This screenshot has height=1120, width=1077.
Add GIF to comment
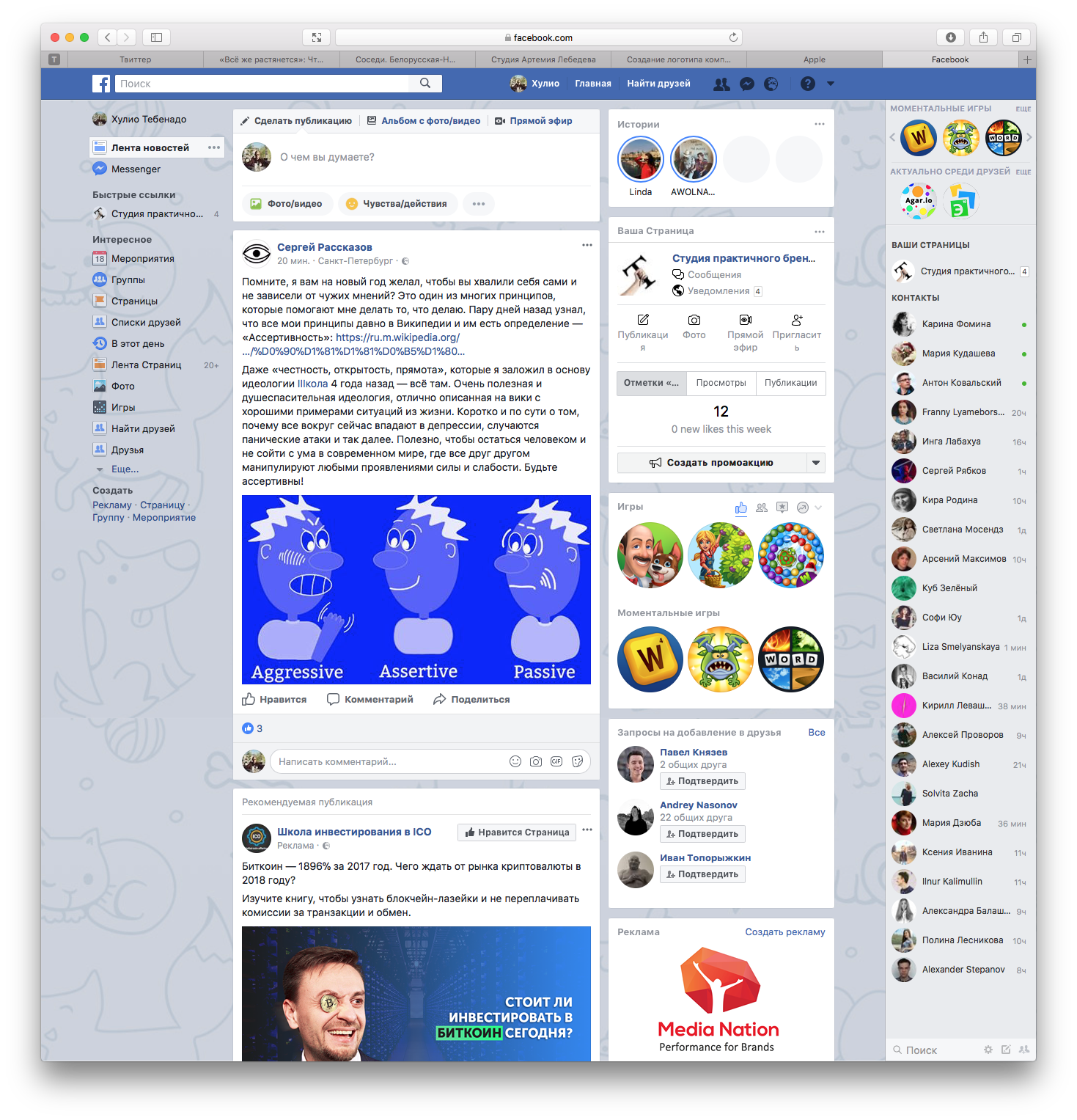click(x=556, y=761)
